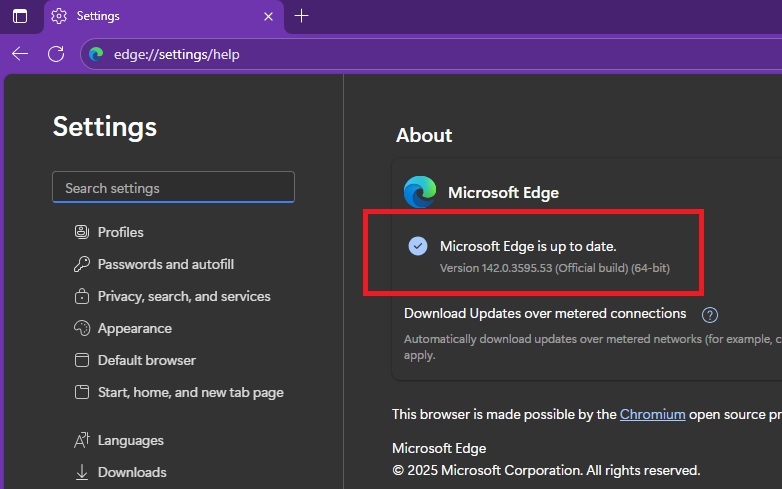The image size is (782, 489).
Task: Click the Settings heading in sidebar
Action: (x=105, y=127)
